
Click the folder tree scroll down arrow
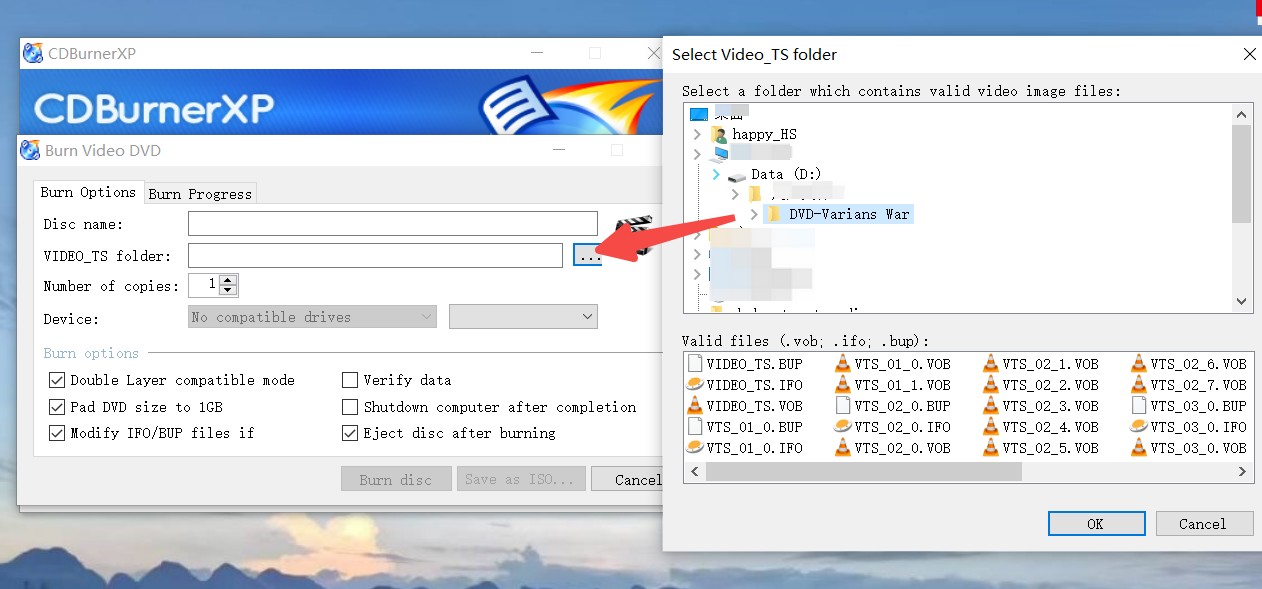(1242, 301)
